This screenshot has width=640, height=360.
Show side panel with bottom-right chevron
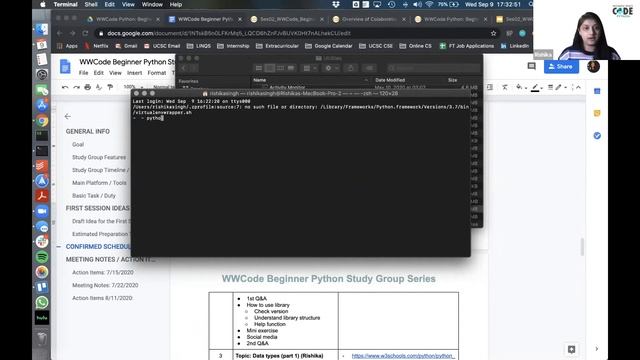(597, 349)
